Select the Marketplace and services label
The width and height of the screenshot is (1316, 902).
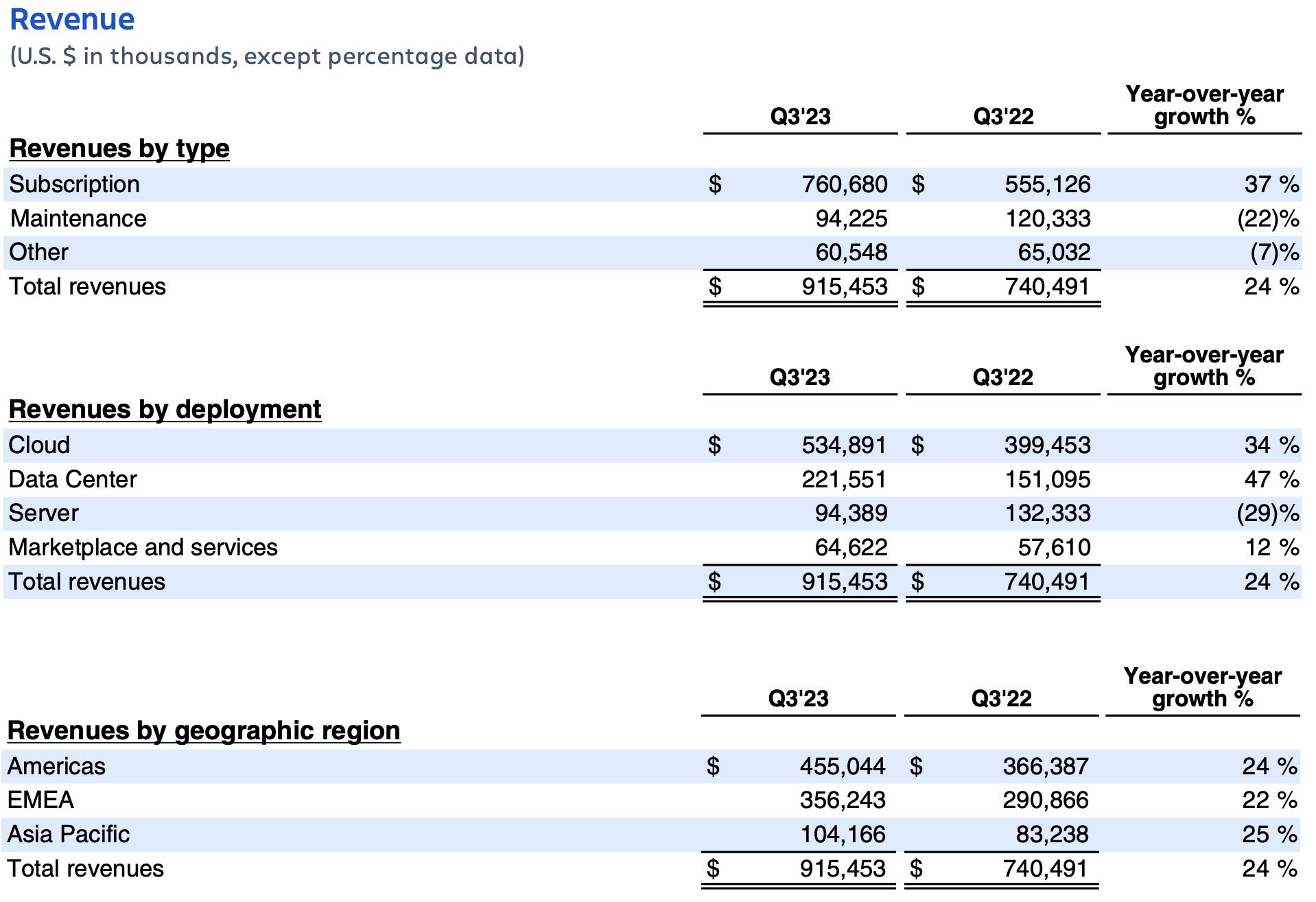[x=143, y=547]
